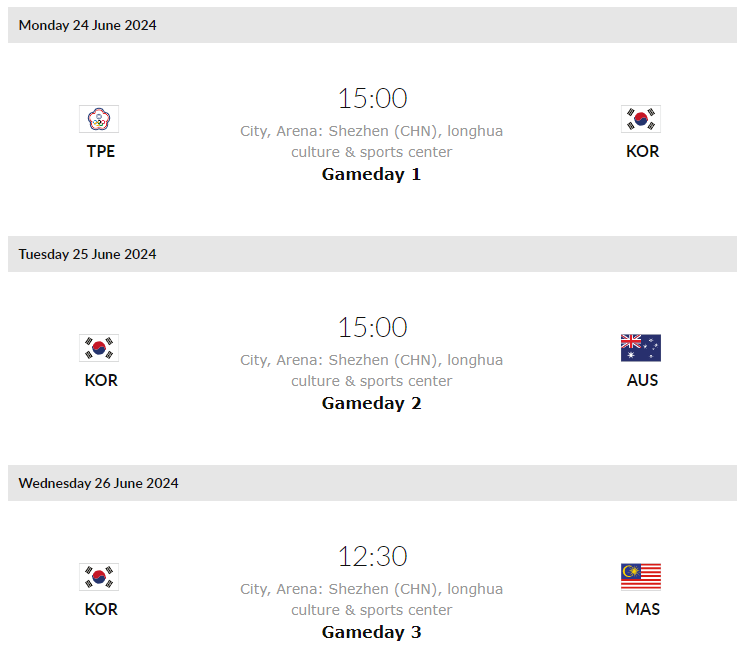The width and height of the screenshot is (737, 667).
Task: Select the KOR label in Tuesday's match
Action: click(x=101, y=380)
